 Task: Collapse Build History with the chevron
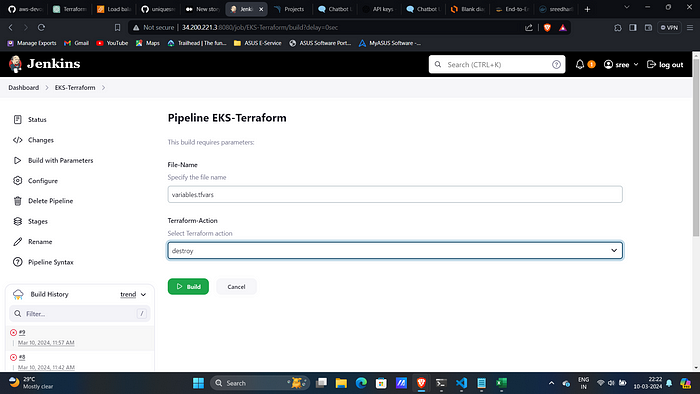(x=143, y=294)
